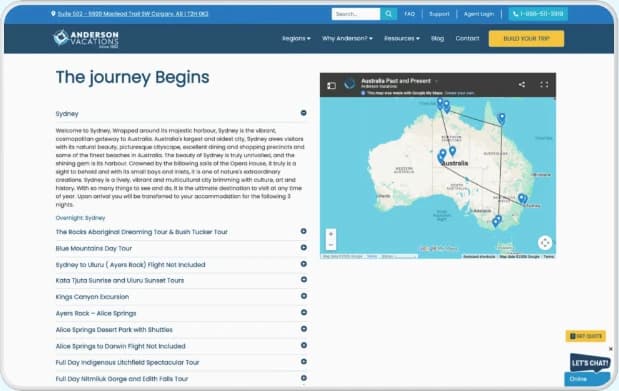Click the Build Your Trip button

pos(526,39)
